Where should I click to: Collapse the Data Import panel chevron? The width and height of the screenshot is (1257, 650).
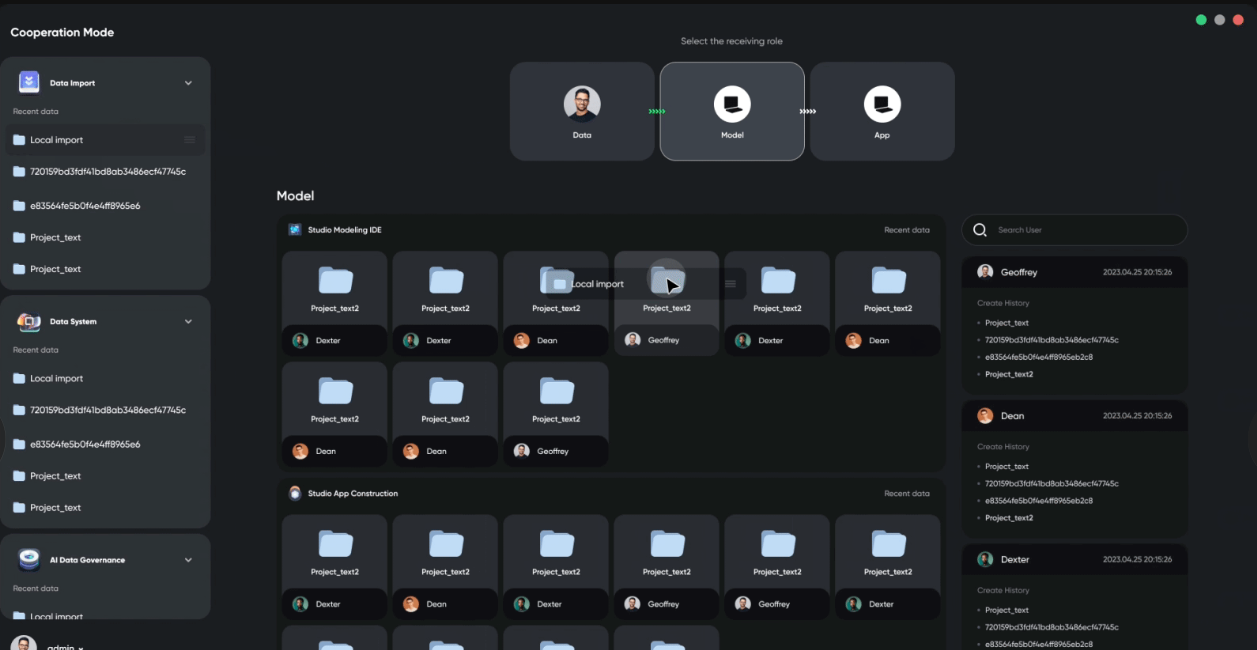pos(188,83)
